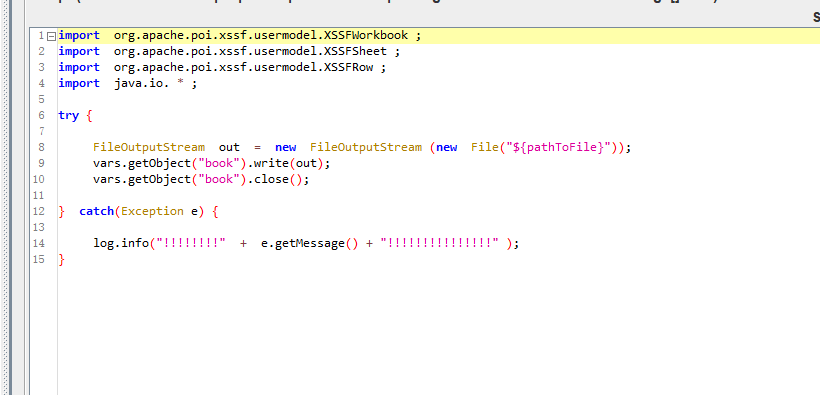
Task: Place cursor on catch keyword
Action: (97, 211)
